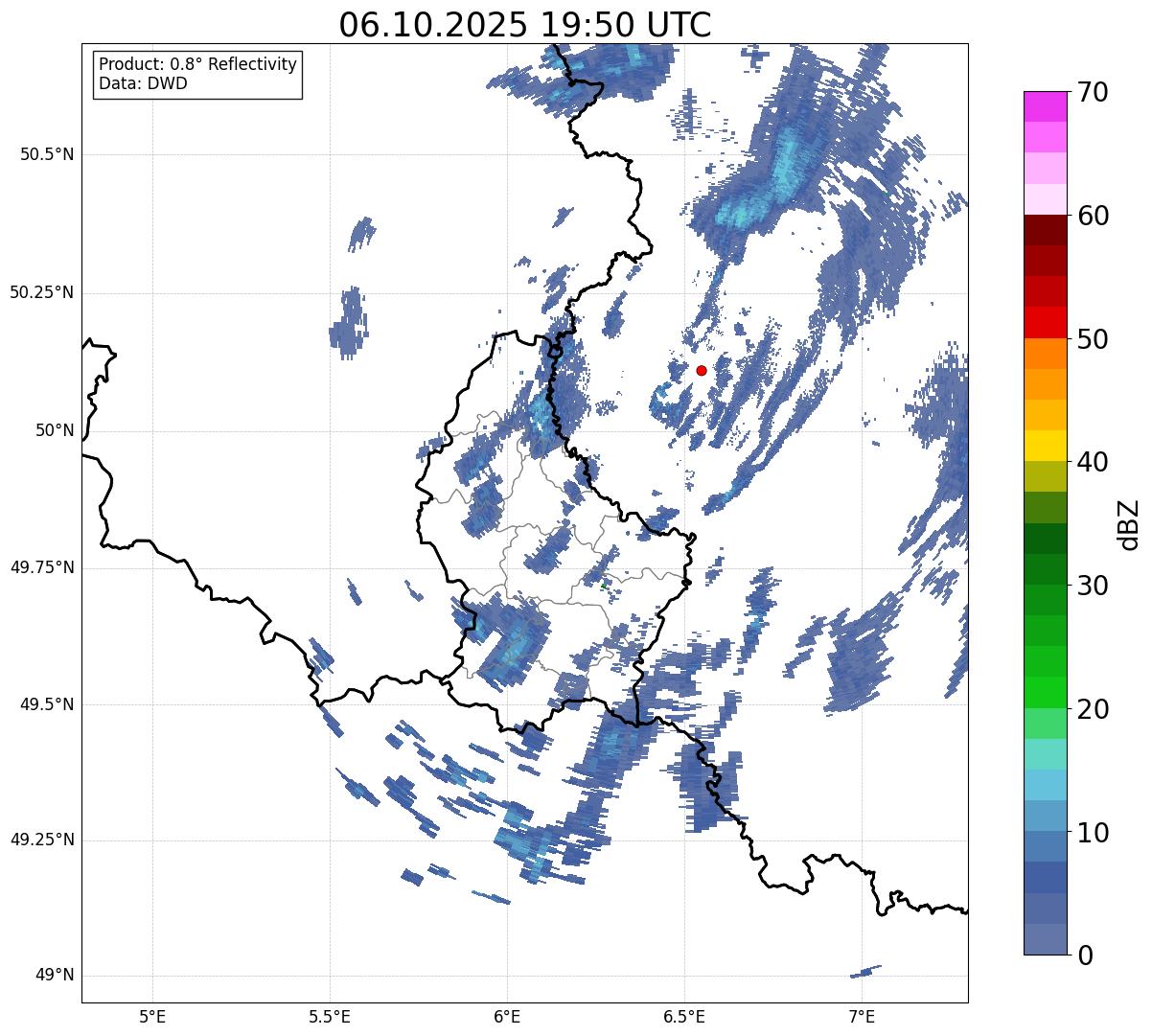Click the orange colorbar segment below 50
This screenshot has height=1036, width=1152.
(x=1045, y=354)
